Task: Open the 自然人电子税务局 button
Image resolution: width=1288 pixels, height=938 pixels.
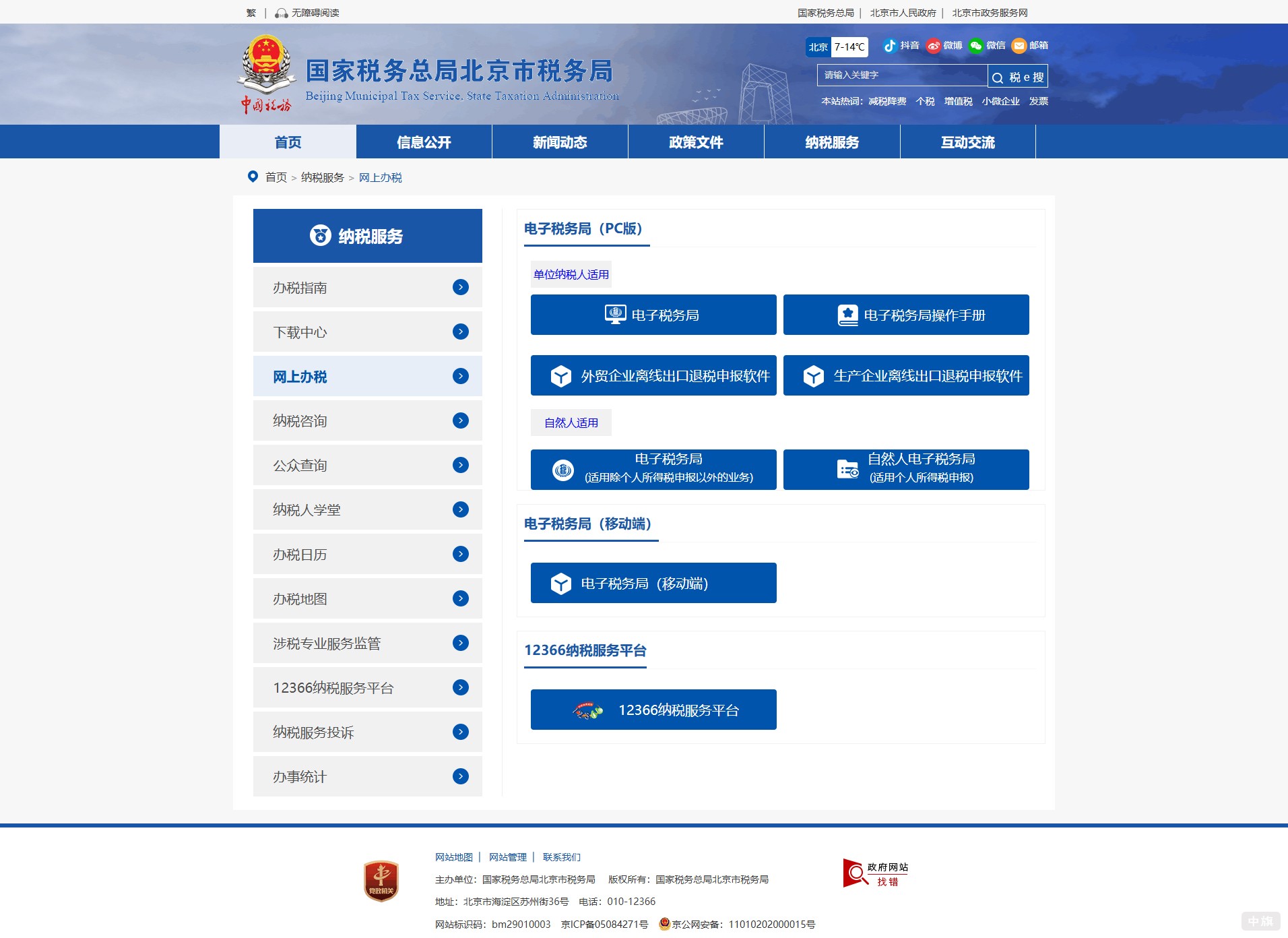Action: pos(906,469)
